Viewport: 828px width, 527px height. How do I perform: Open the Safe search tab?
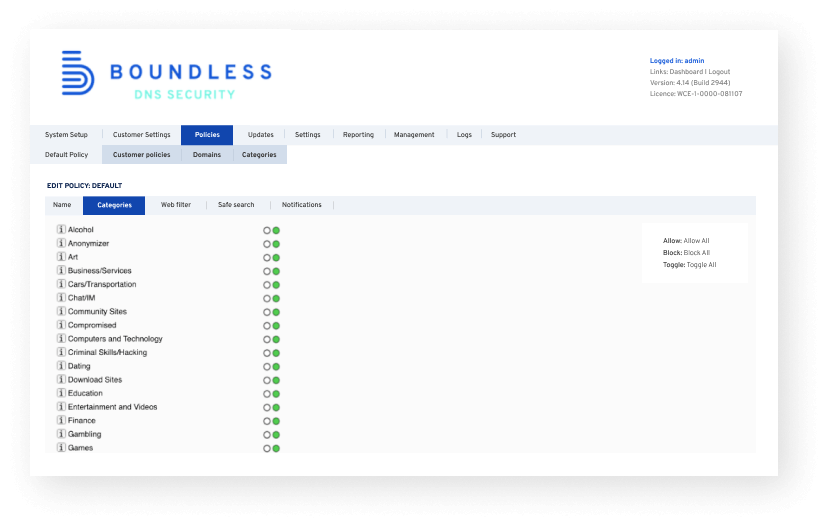[x=236, y=205]
